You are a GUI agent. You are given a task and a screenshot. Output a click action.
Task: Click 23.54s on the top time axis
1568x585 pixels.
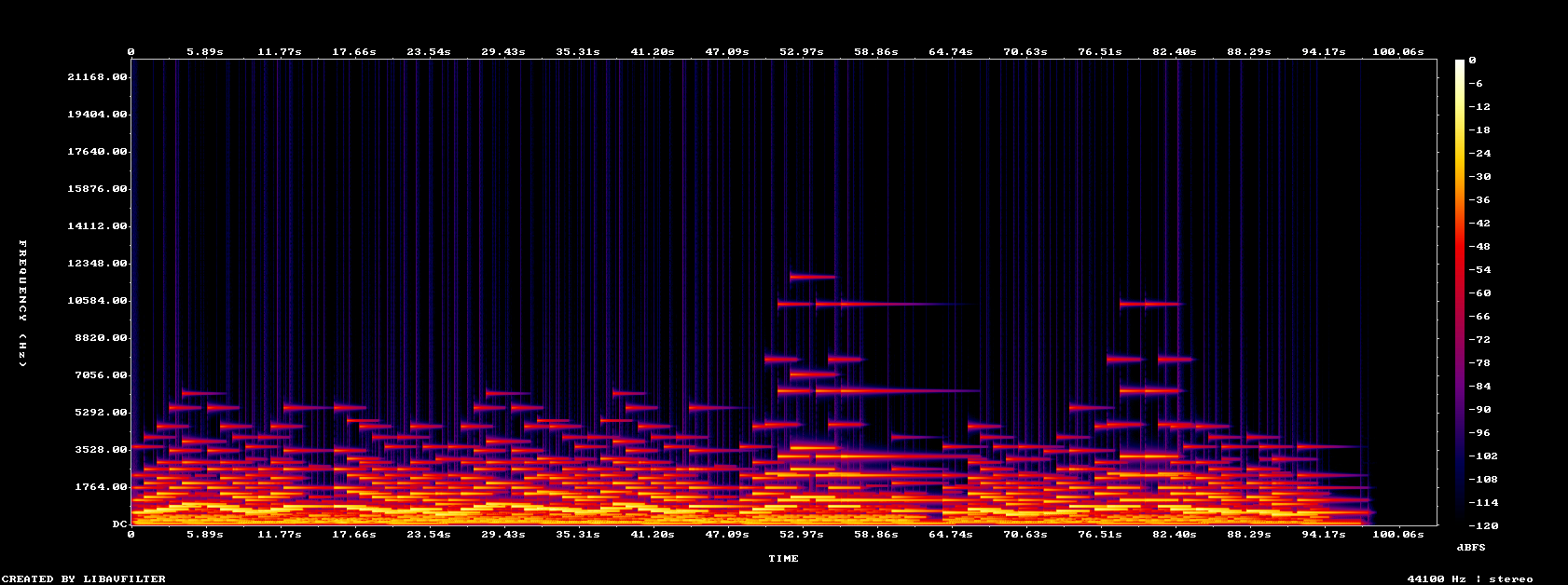(429, 52)
